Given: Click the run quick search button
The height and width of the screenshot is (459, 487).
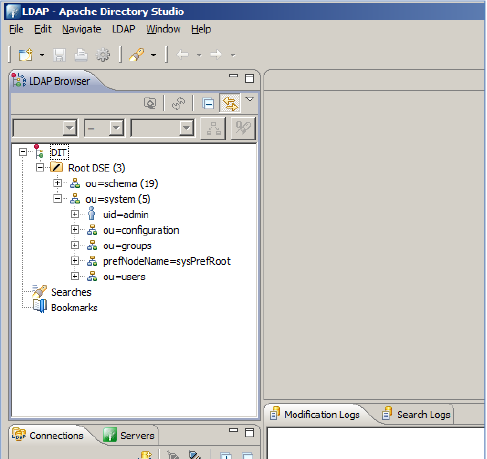Looking at the screenshot, I should (243, 128).
